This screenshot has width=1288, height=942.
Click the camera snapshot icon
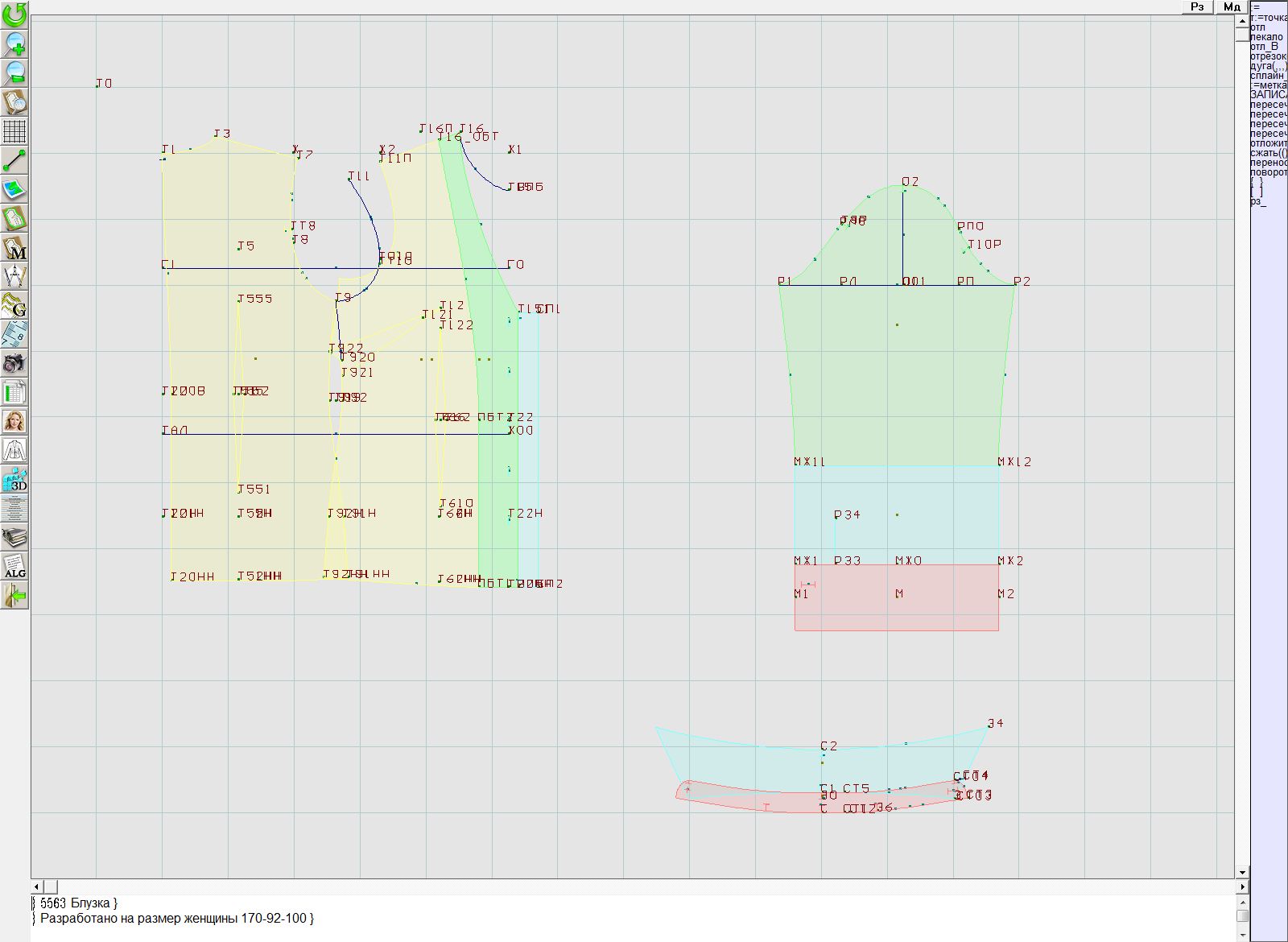[14, 363]
